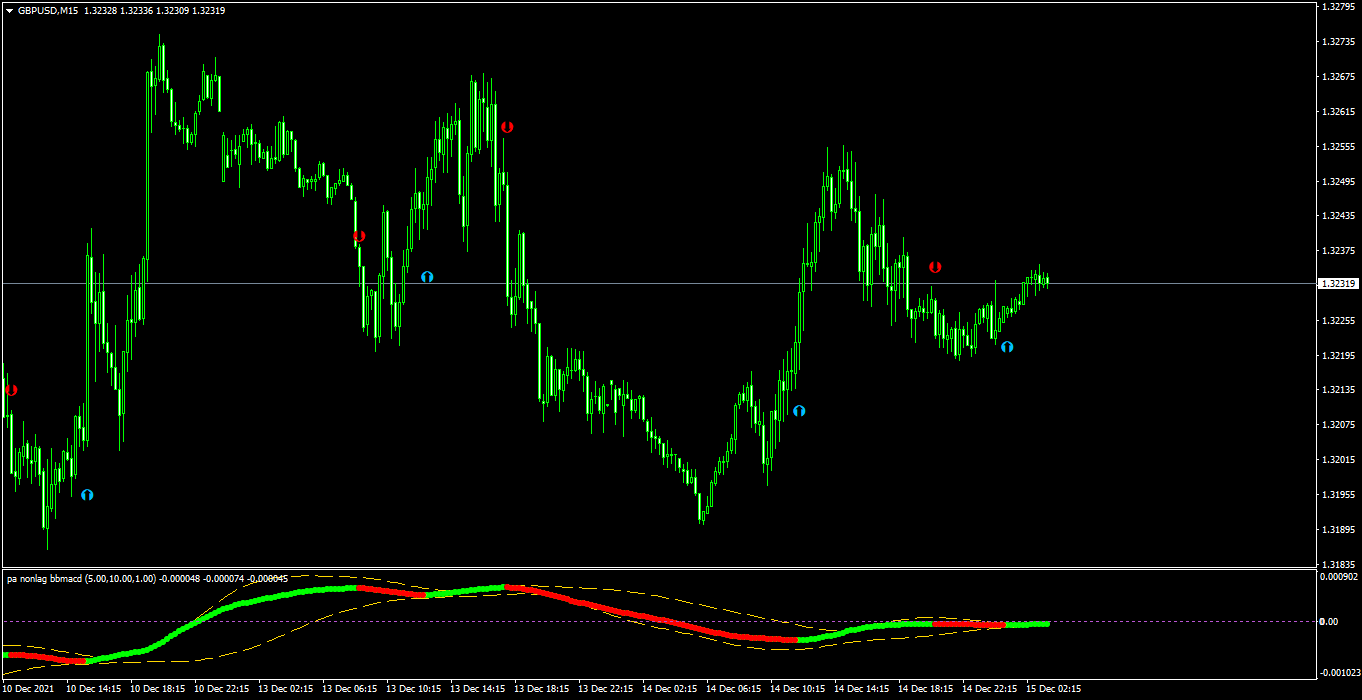Click the 1.32135 price axis label
This screenshot has width=1362, height=700.
pos(1337,390)
